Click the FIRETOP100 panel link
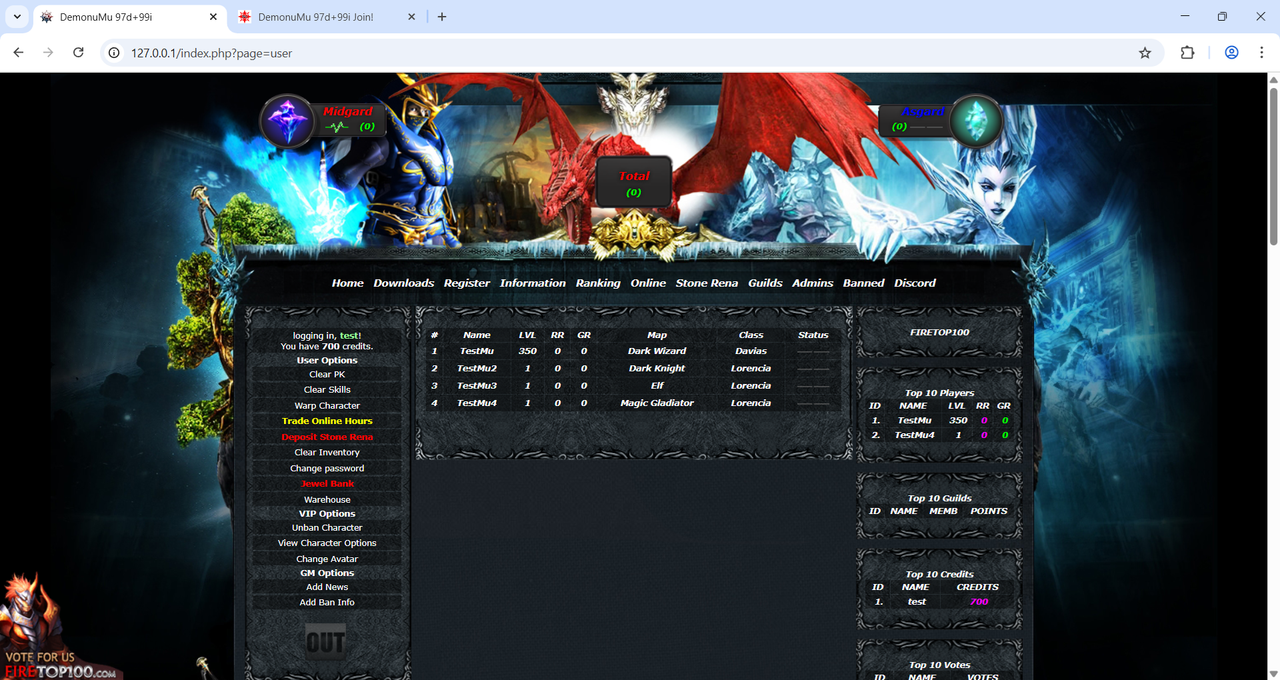Screen dimensions: 1280x680 (x=939, y=333)
